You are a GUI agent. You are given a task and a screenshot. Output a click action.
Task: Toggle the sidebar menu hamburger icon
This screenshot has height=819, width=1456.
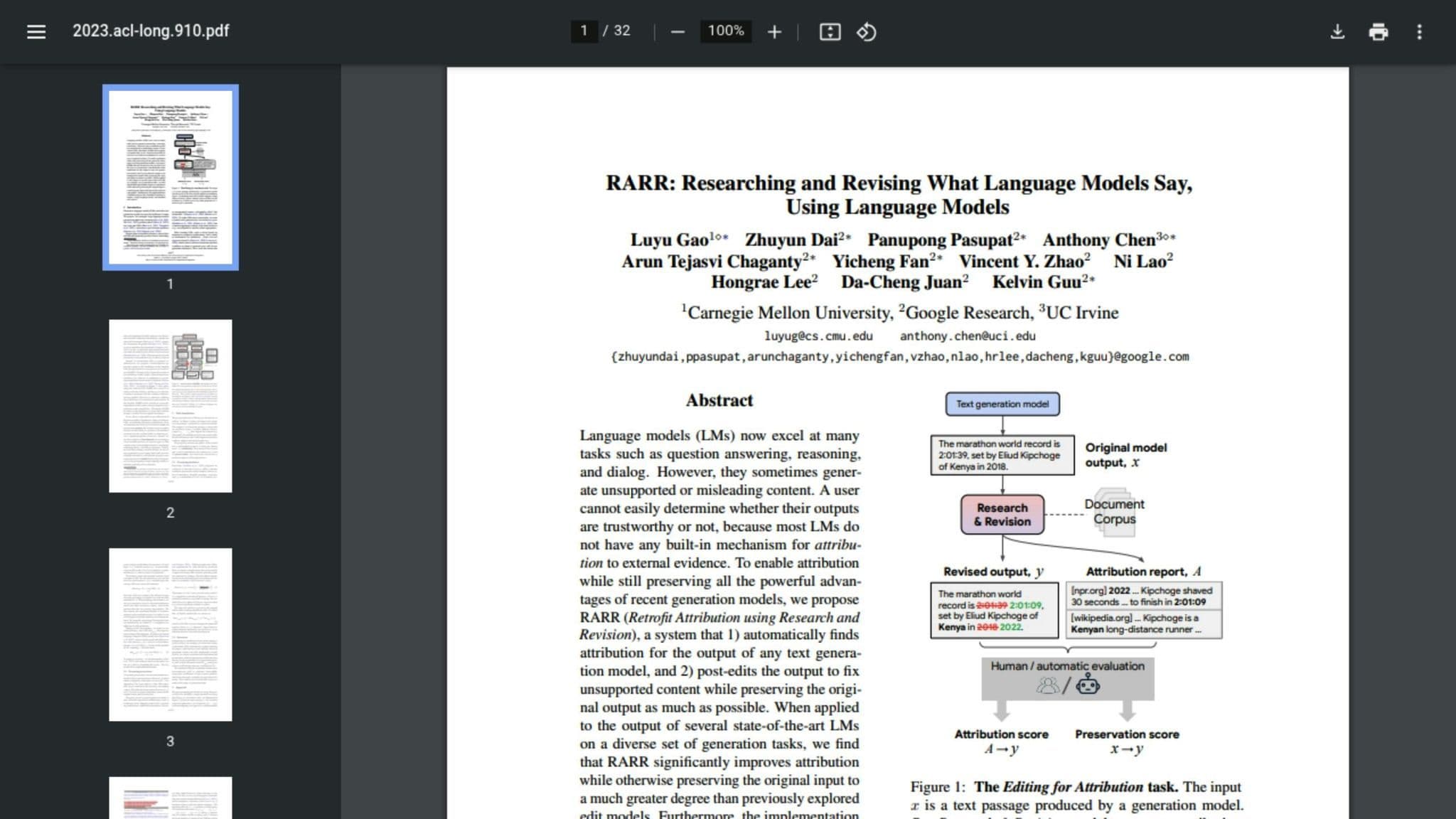36,31
